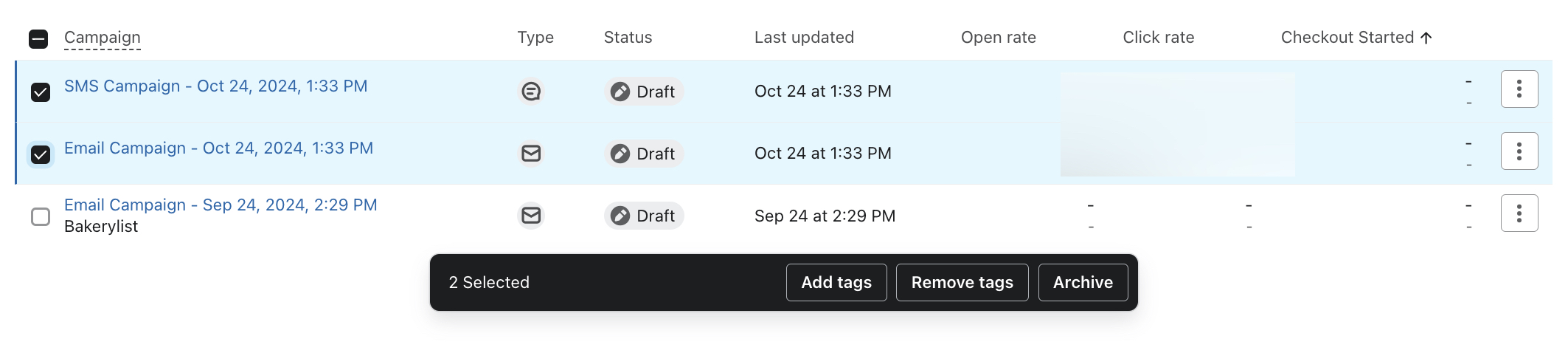Click the email type icon for the Sep 24 Email Campaign

click(x=531, y=216)
